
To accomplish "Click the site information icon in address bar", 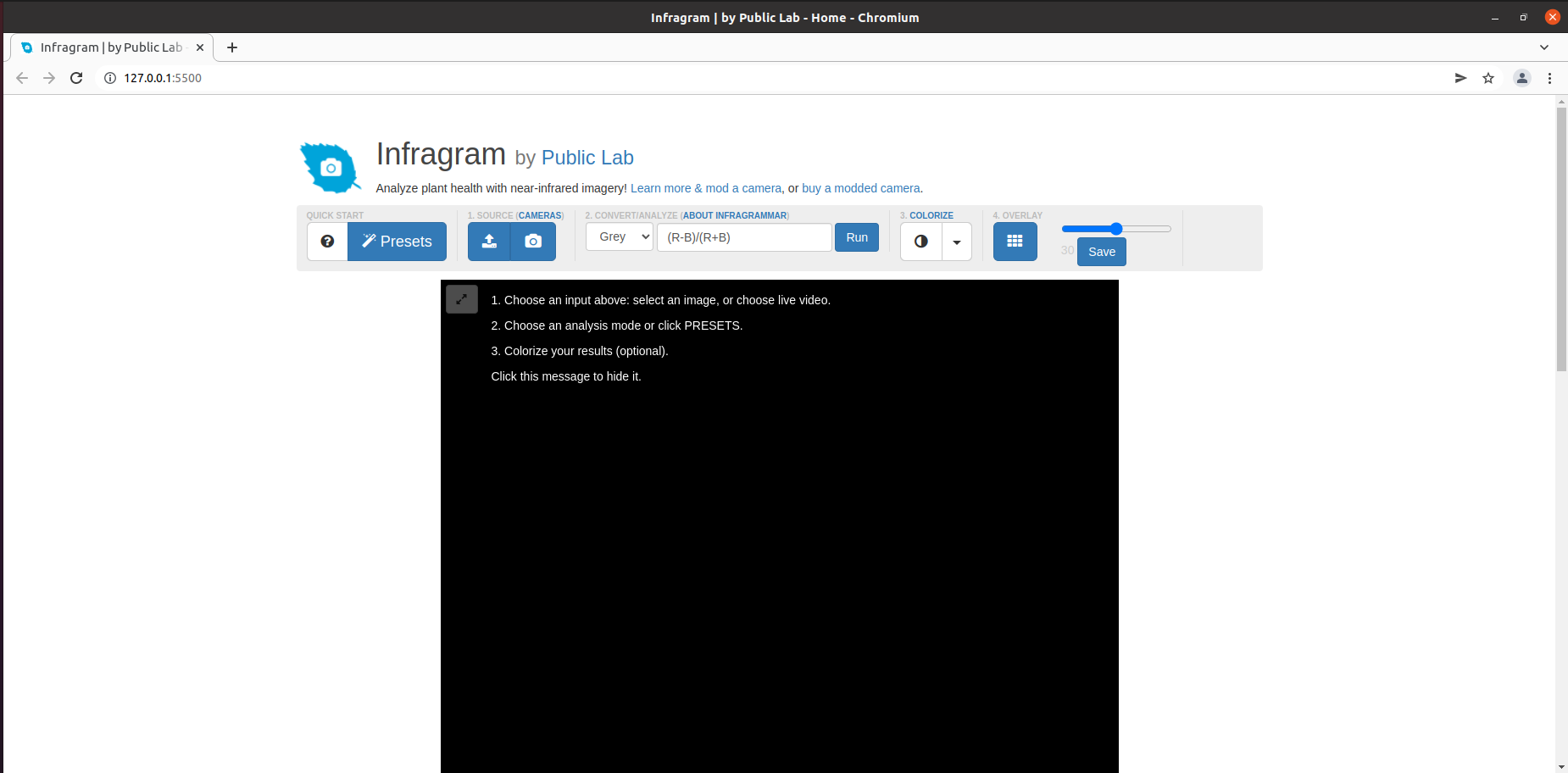I will tap(110, 78).
